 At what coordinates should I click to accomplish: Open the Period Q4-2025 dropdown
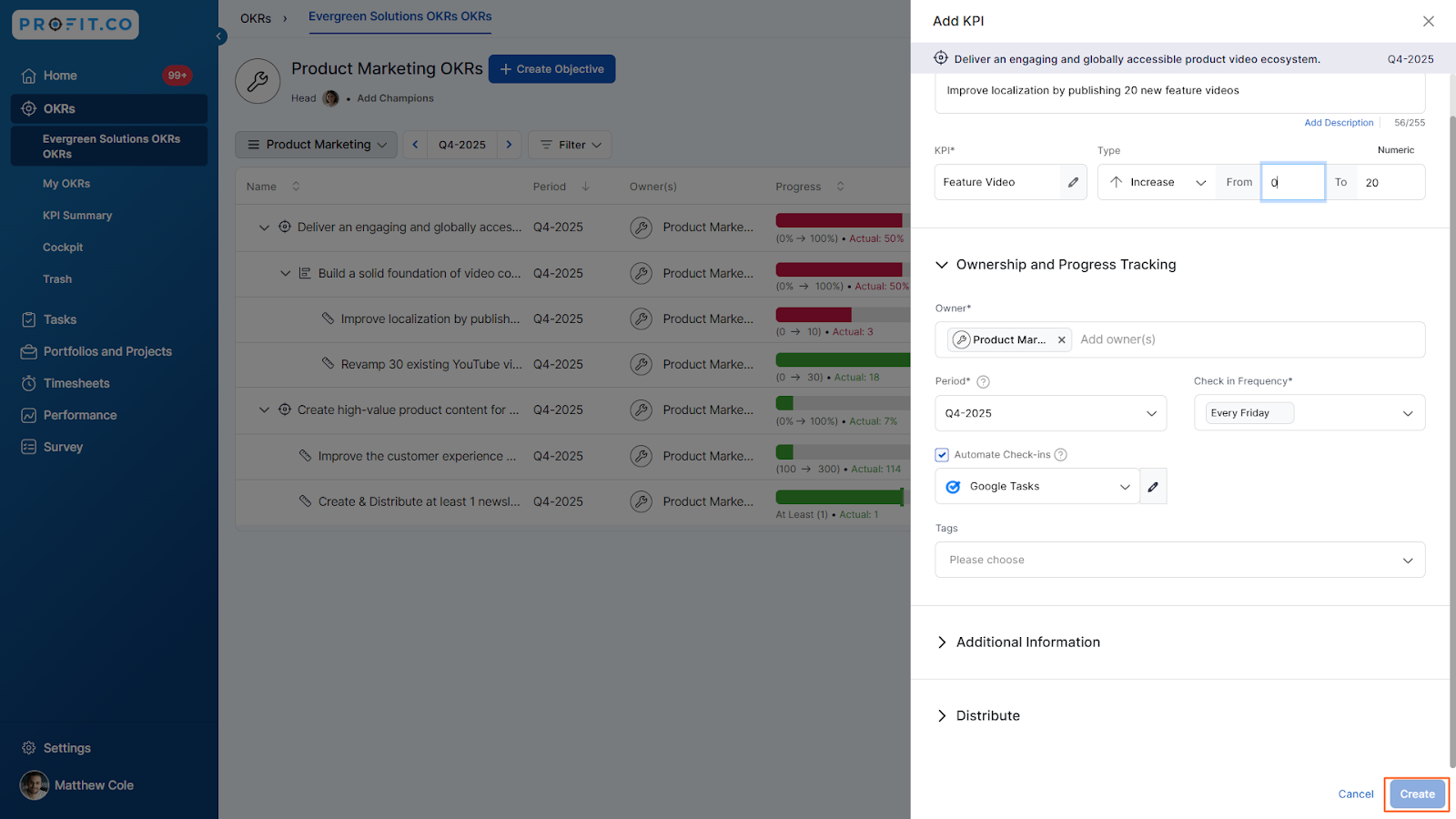pyautogui.click(x=1051, y=413)
